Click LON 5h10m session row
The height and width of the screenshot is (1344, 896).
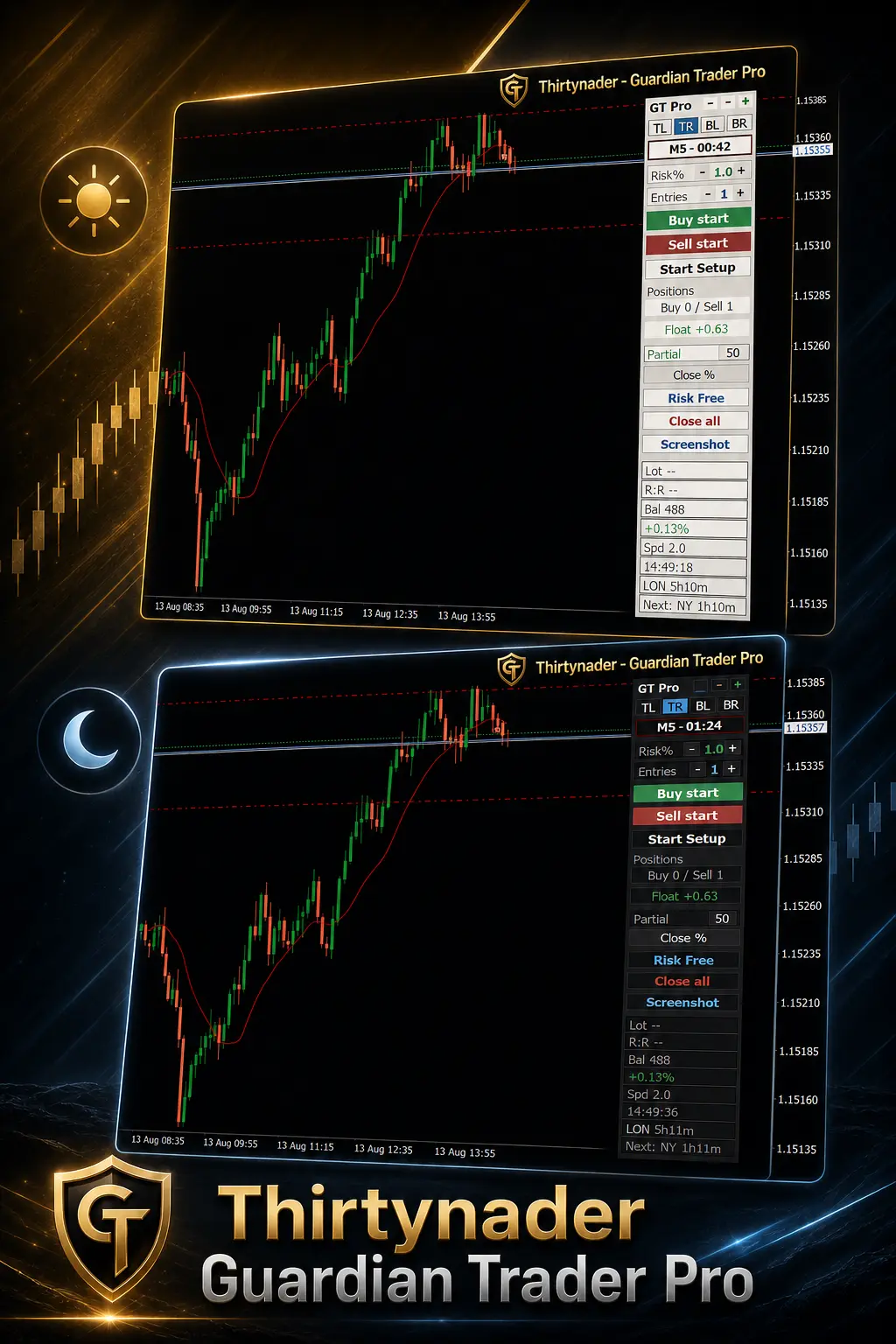694,586
